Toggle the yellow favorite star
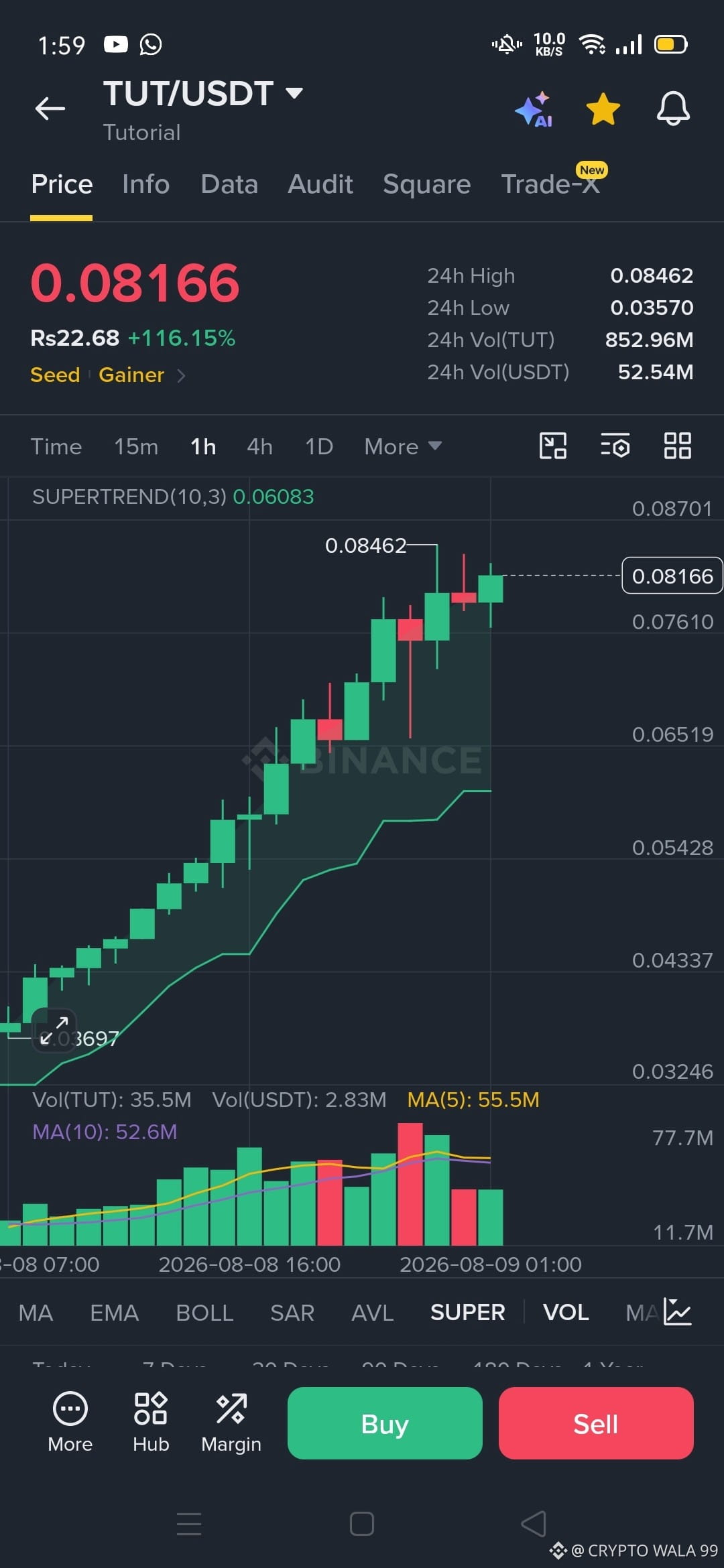The image size is (724, 1568). click(603, 109)
